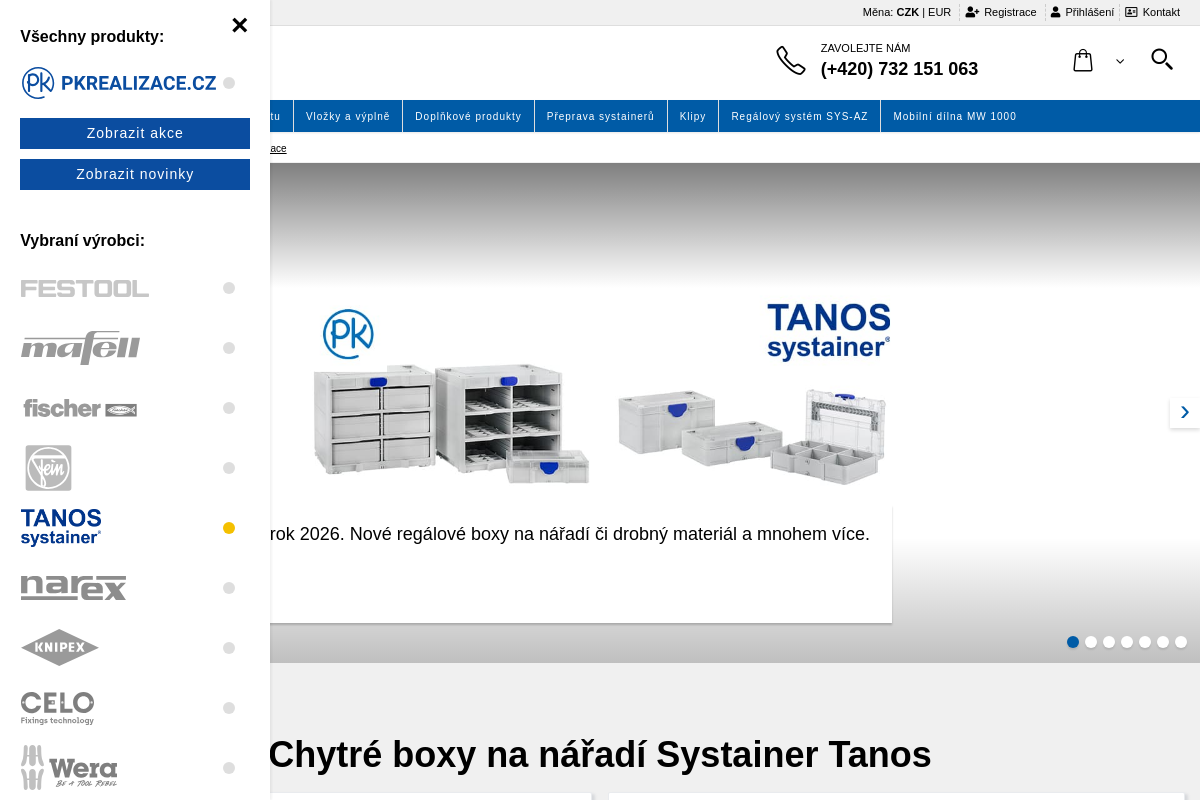Click the Tanos systainer banner logo
Screen dimensions: 1200x800
coord(828,331)
